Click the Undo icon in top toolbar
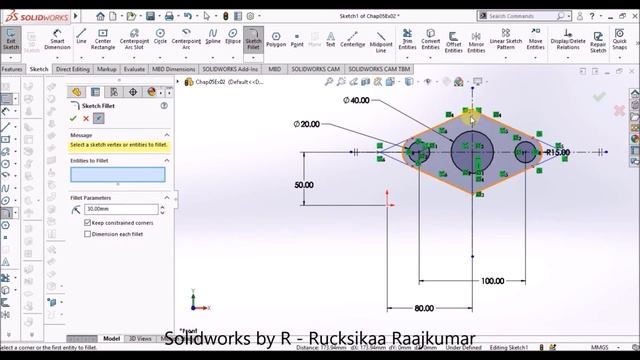 click(x=187, y=16)
